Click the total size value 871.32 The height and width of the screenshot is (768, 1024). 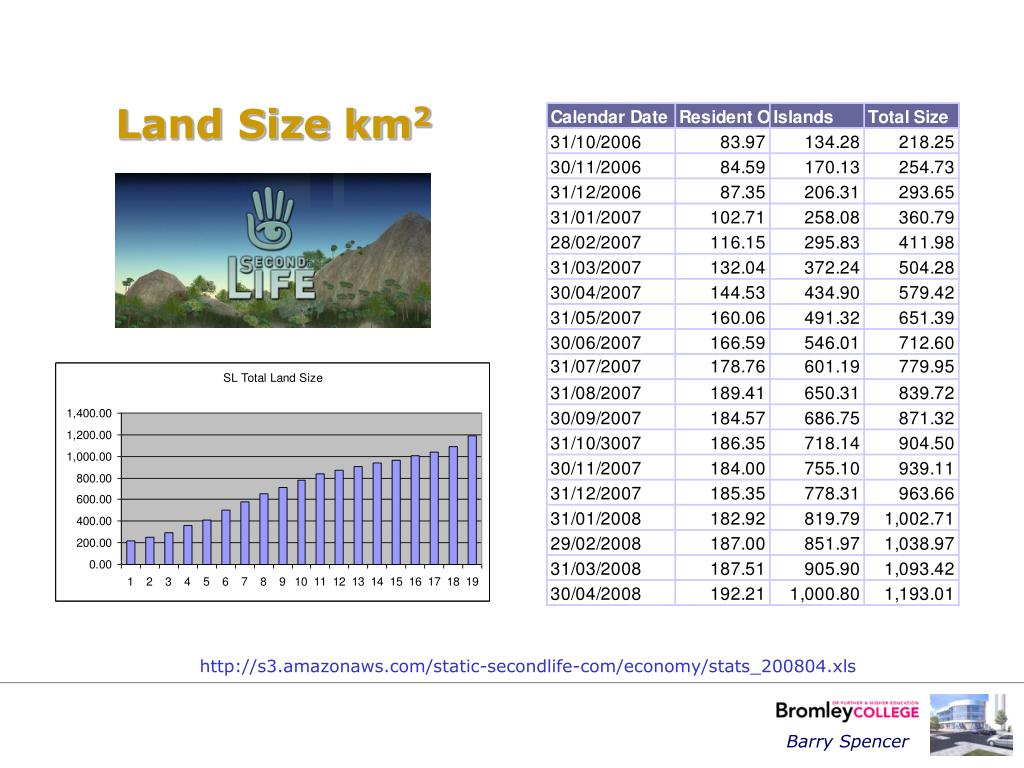click(x=926, y=418)
